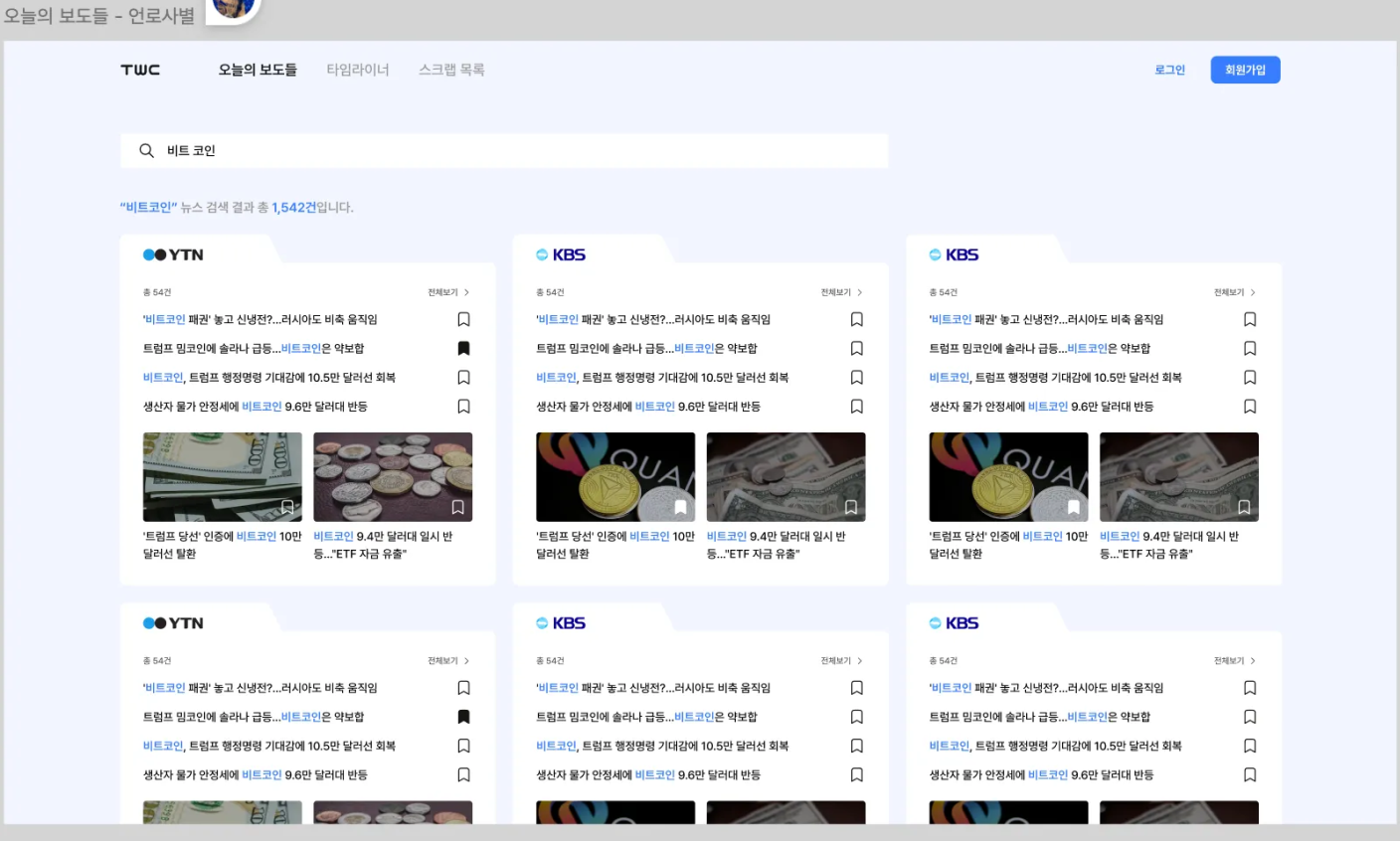Click the KBS logo on the top-row middle card

tap(561, 254)
